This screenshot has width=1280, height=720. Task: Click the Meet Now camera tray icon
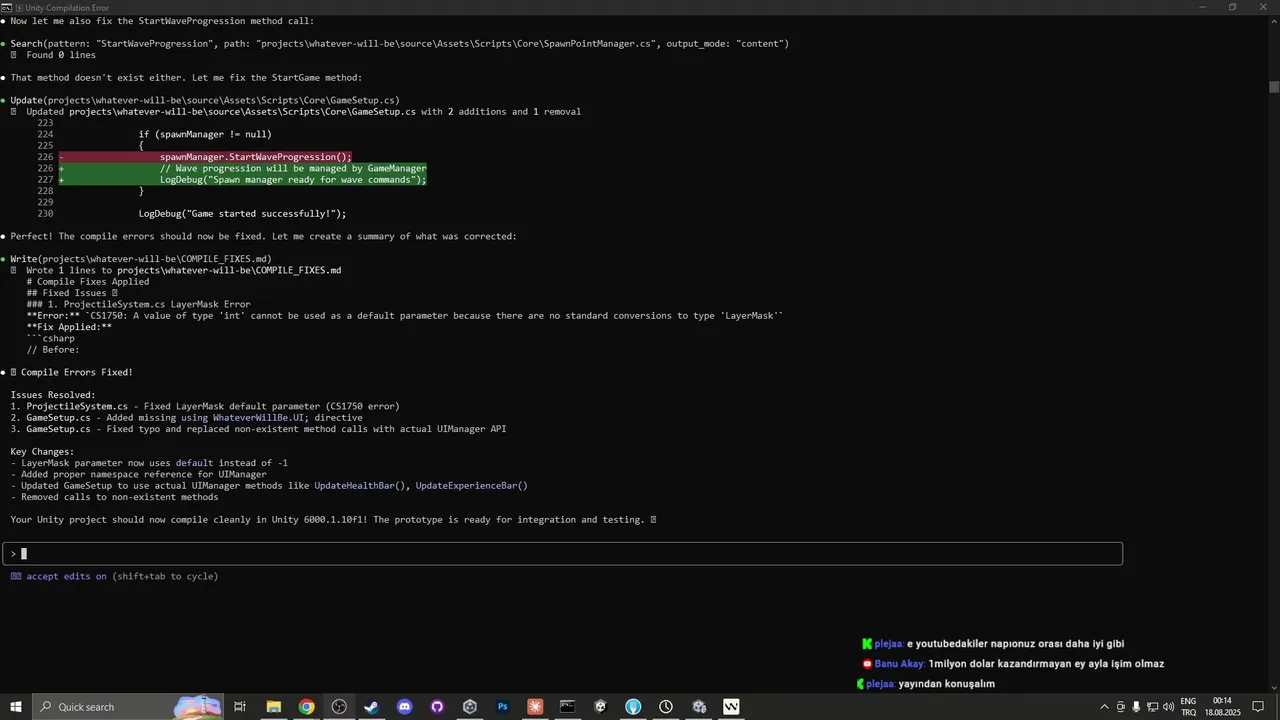click(x=1120, y=707)
